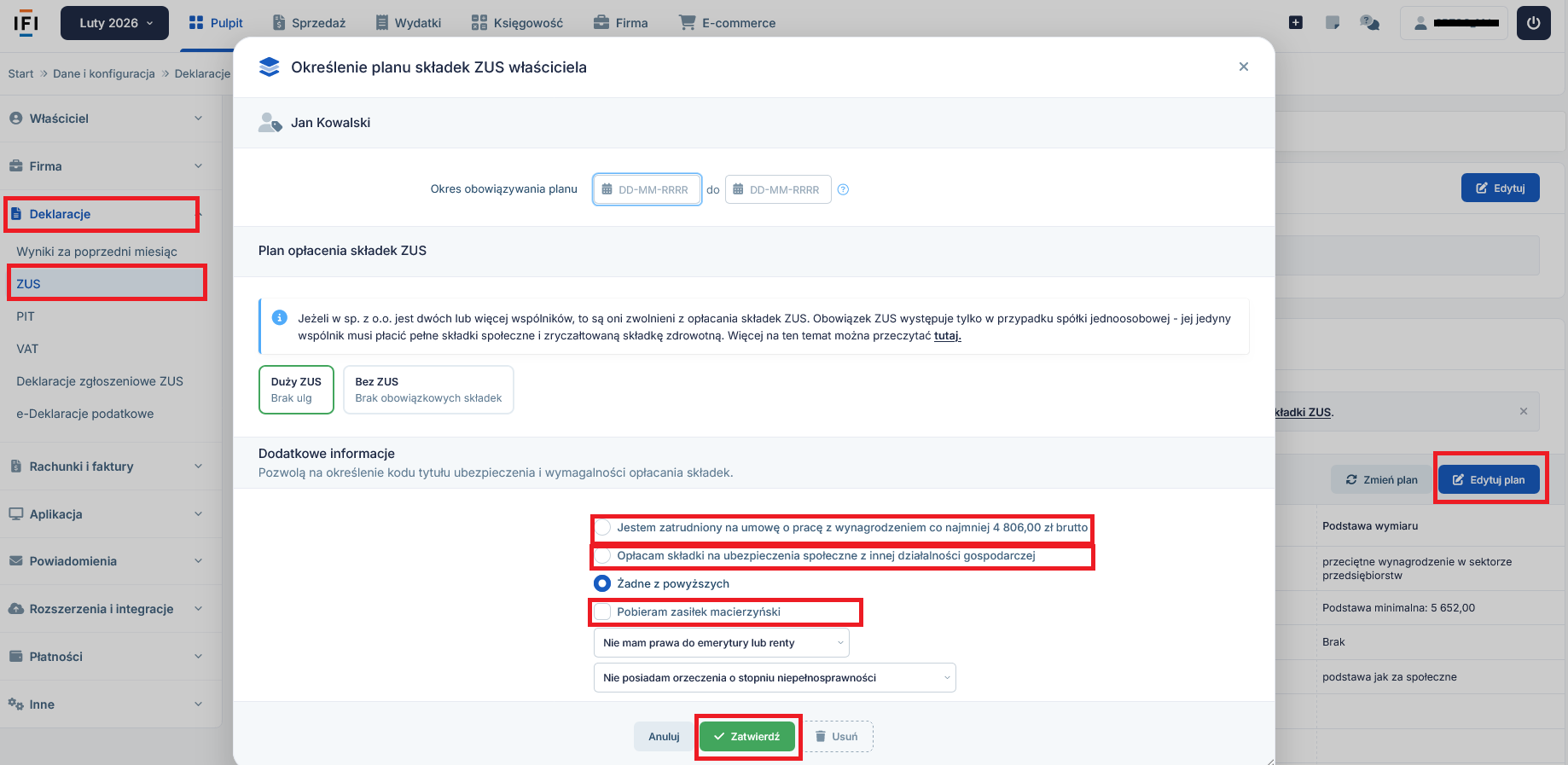Select 'Opłacam składki' from other business radio
Image resolution: width=1568 pixels, height=765 pixels.
point(602,556)
